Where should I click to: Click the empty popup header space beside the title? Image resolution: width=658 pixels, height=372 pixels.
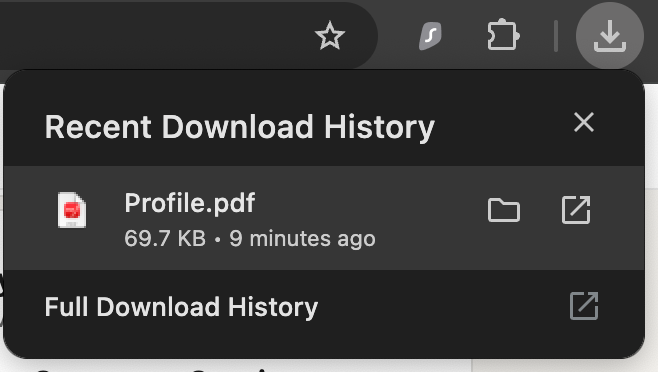504,126
